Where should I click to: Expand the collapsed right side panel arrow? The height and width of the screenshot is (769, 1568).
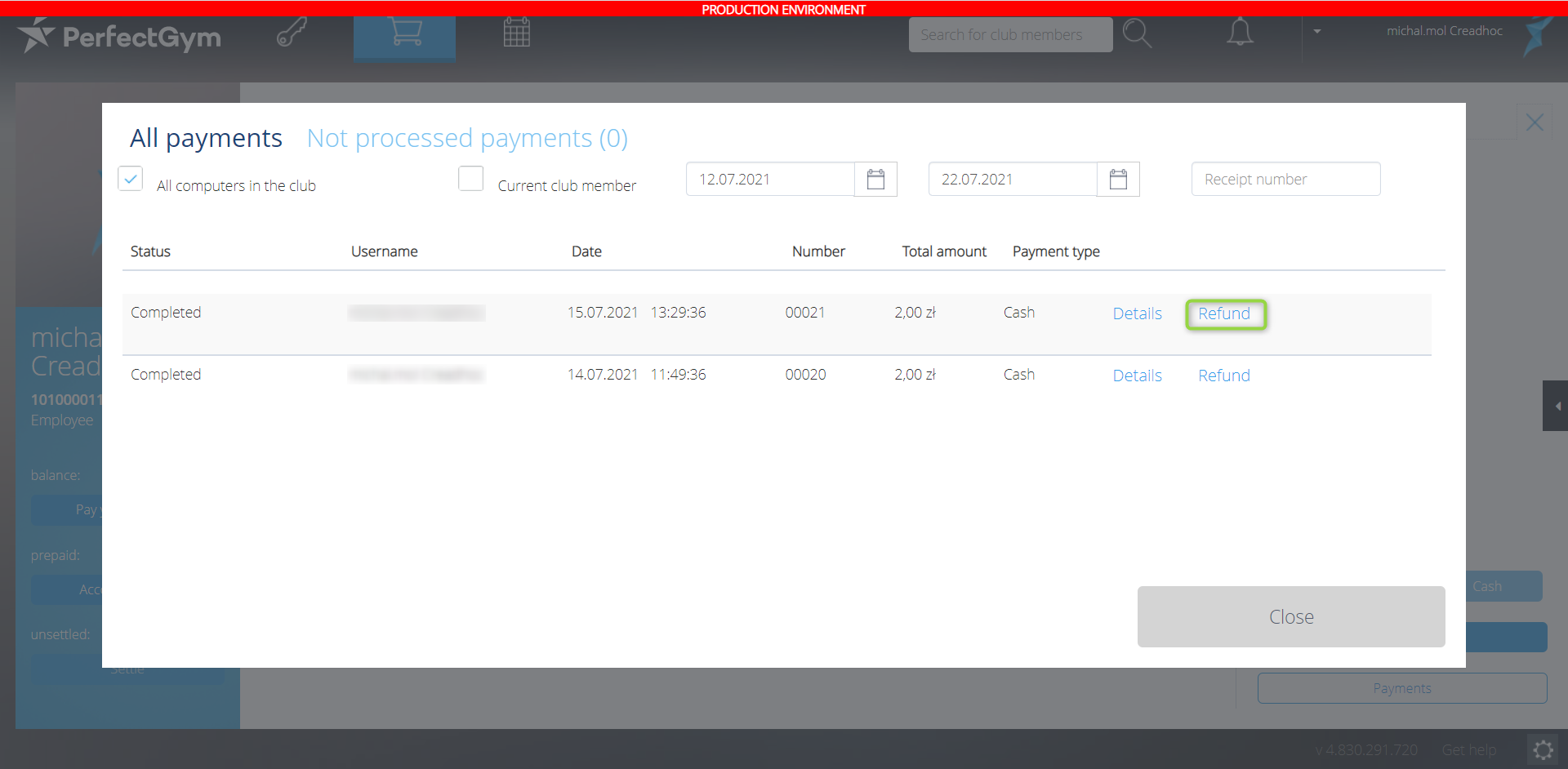pos(1557,406)
